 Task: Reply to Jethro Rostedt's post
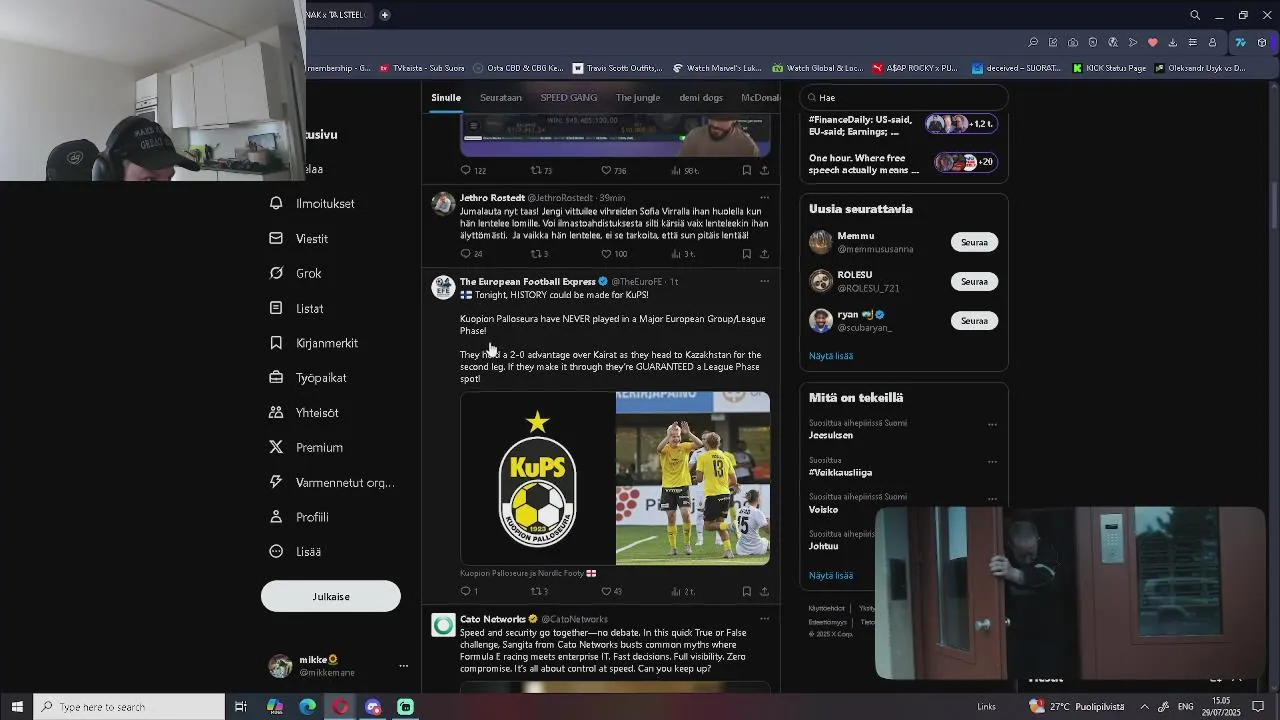(471, 254)
